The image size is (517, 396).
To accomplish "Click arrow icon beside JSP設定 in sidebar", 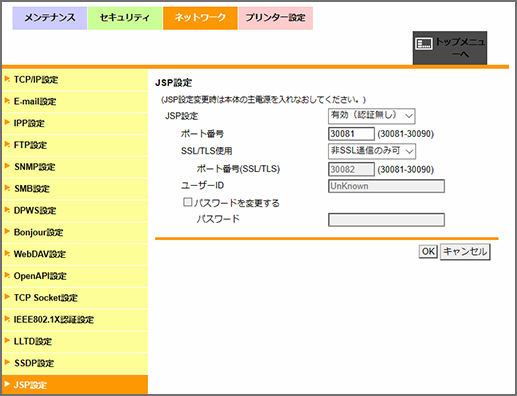I will [7, 384].
